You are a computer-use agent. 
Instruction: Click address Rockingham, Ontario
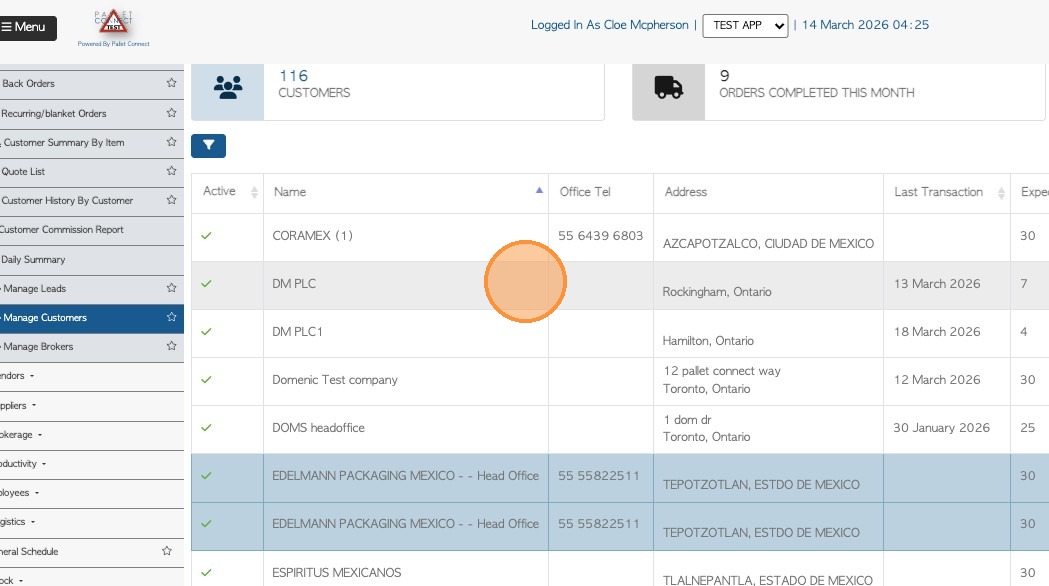tap(717, 292)
